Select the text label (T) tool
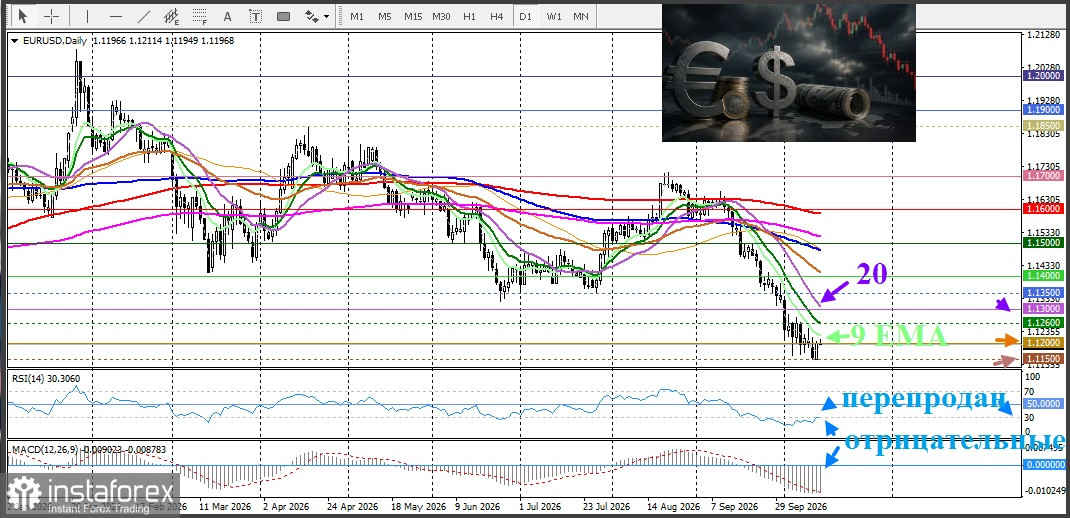The width and height of the screenshot is (1070, 518). 255,16
